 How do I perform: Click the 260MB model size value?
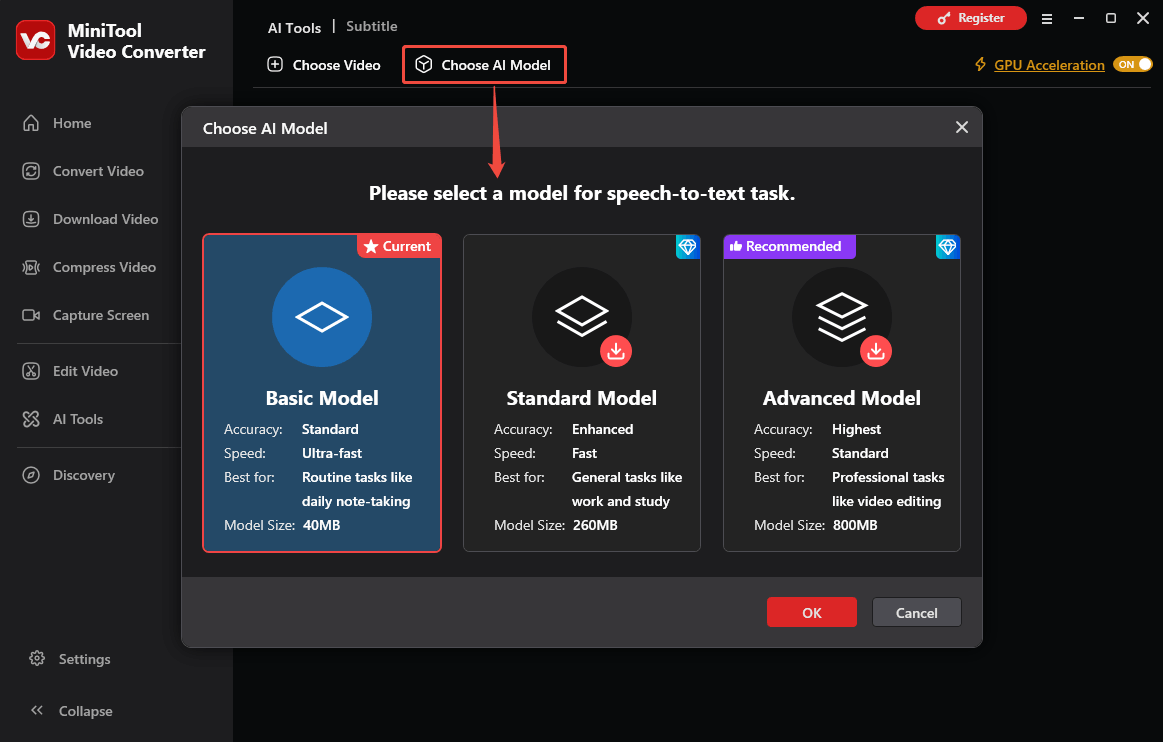click(x=595, y=525)
